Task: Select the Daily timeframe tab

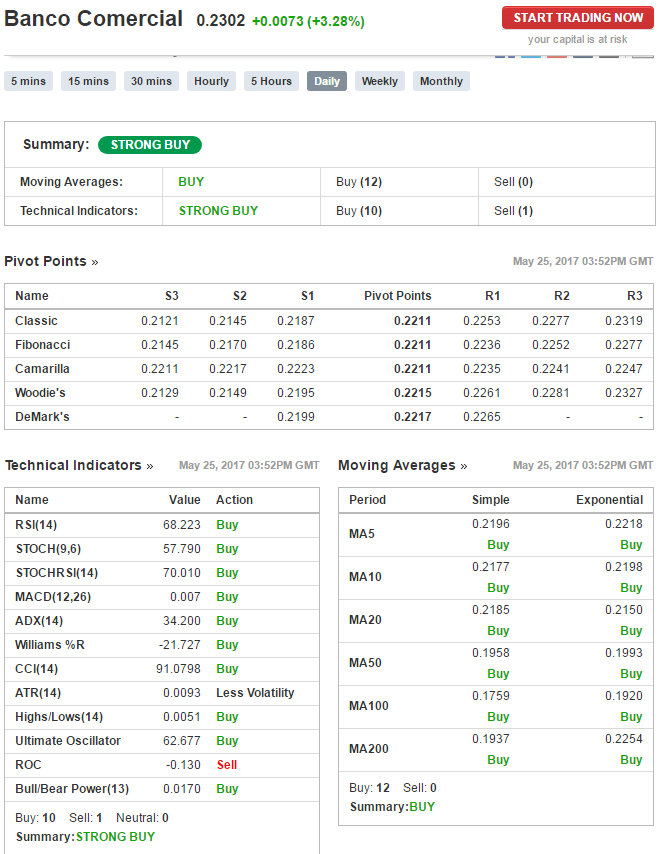Action: pyautogui.click(x=327, y=81)
